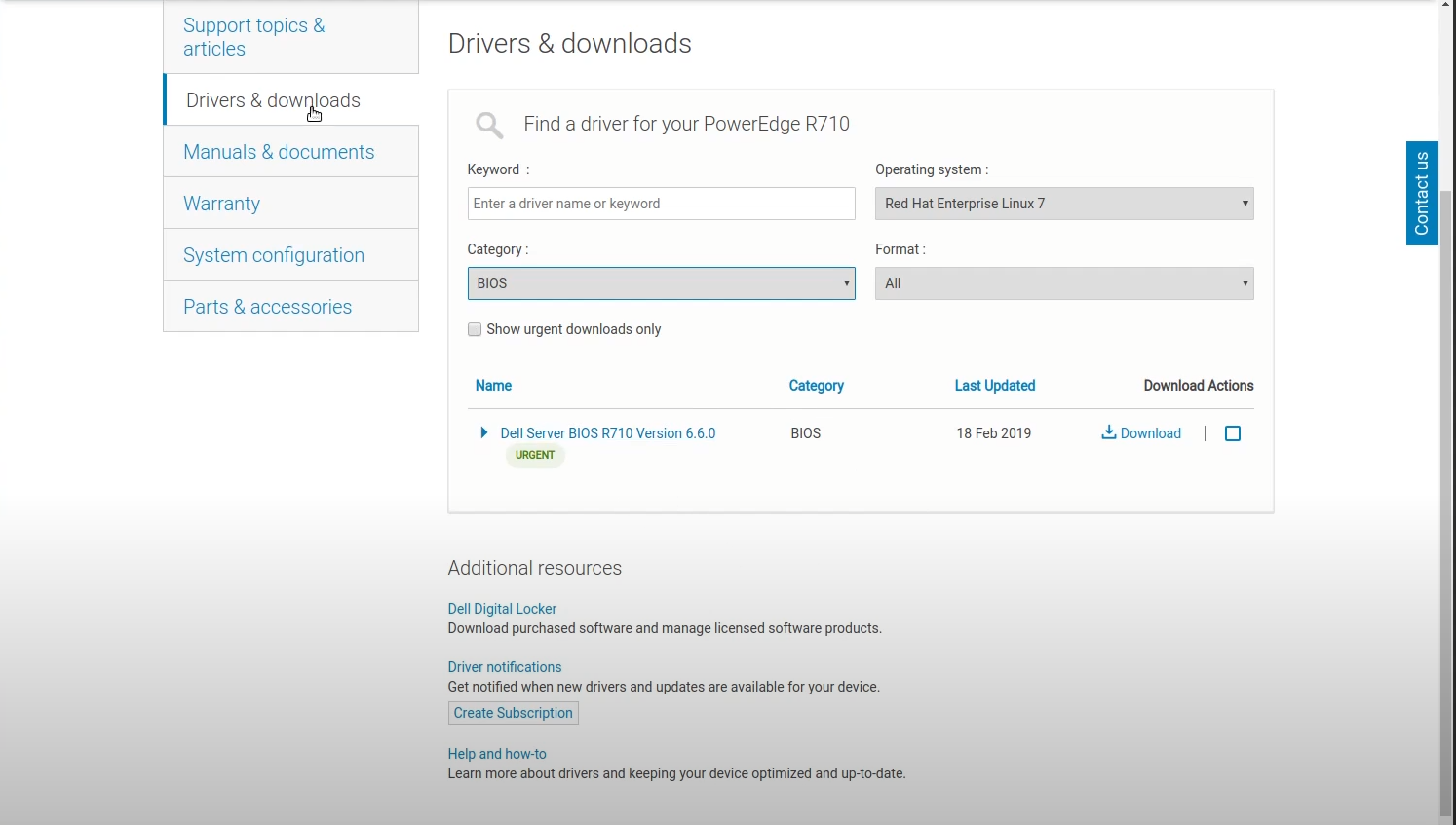
Task: Click the Additional resources heading
Action: tap(535, 568)
